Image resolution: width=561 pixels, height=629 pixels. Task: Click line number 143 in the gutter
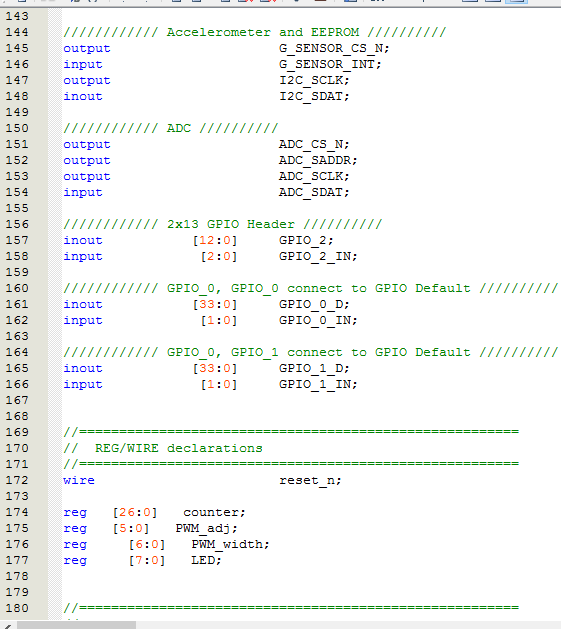click(17, 16)
